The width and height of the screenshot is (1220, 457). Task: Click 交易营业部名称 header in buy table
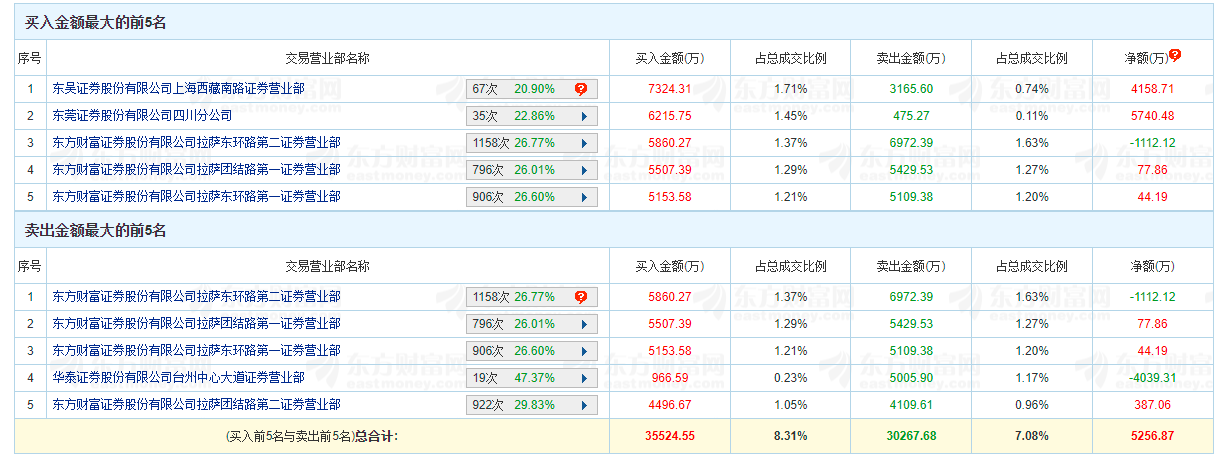coord(328,58)
